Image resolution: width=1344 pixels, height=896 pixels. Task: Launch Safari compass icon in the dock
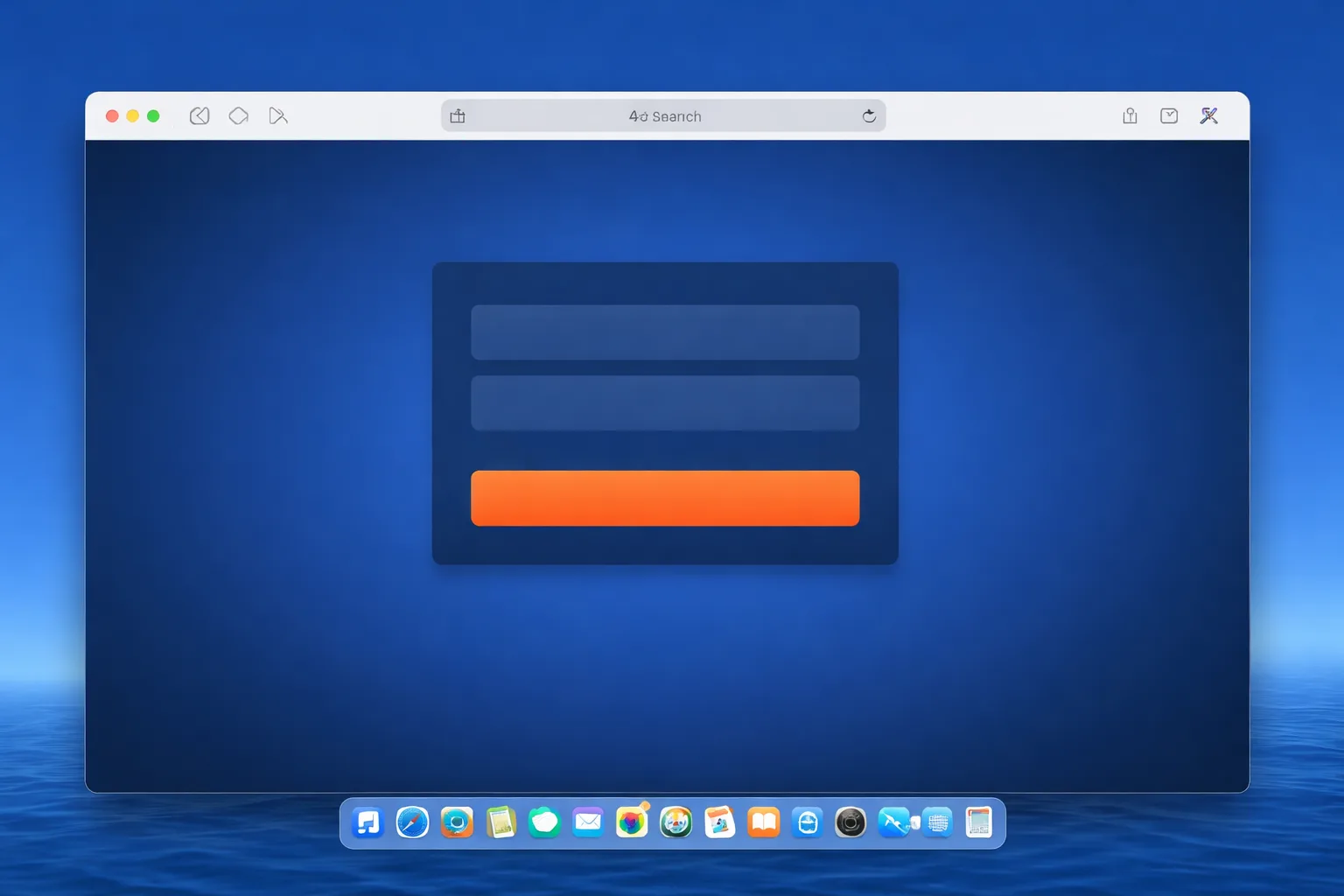412,822
